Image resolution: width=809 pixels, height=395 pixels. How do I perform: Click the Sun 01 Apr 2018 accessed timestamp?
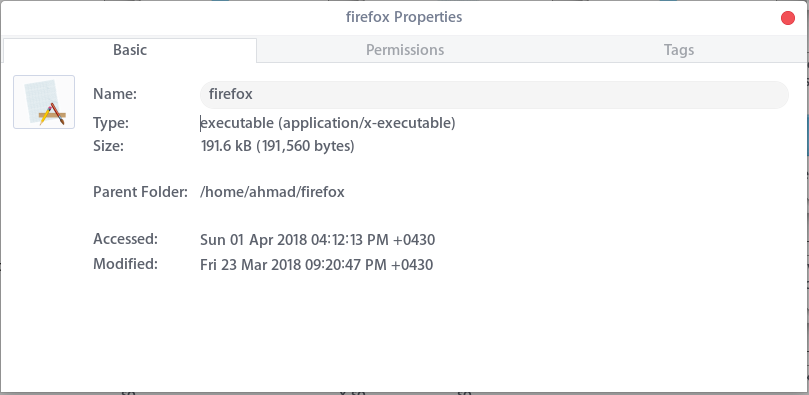pyautogui.click(x=317, y=240)
